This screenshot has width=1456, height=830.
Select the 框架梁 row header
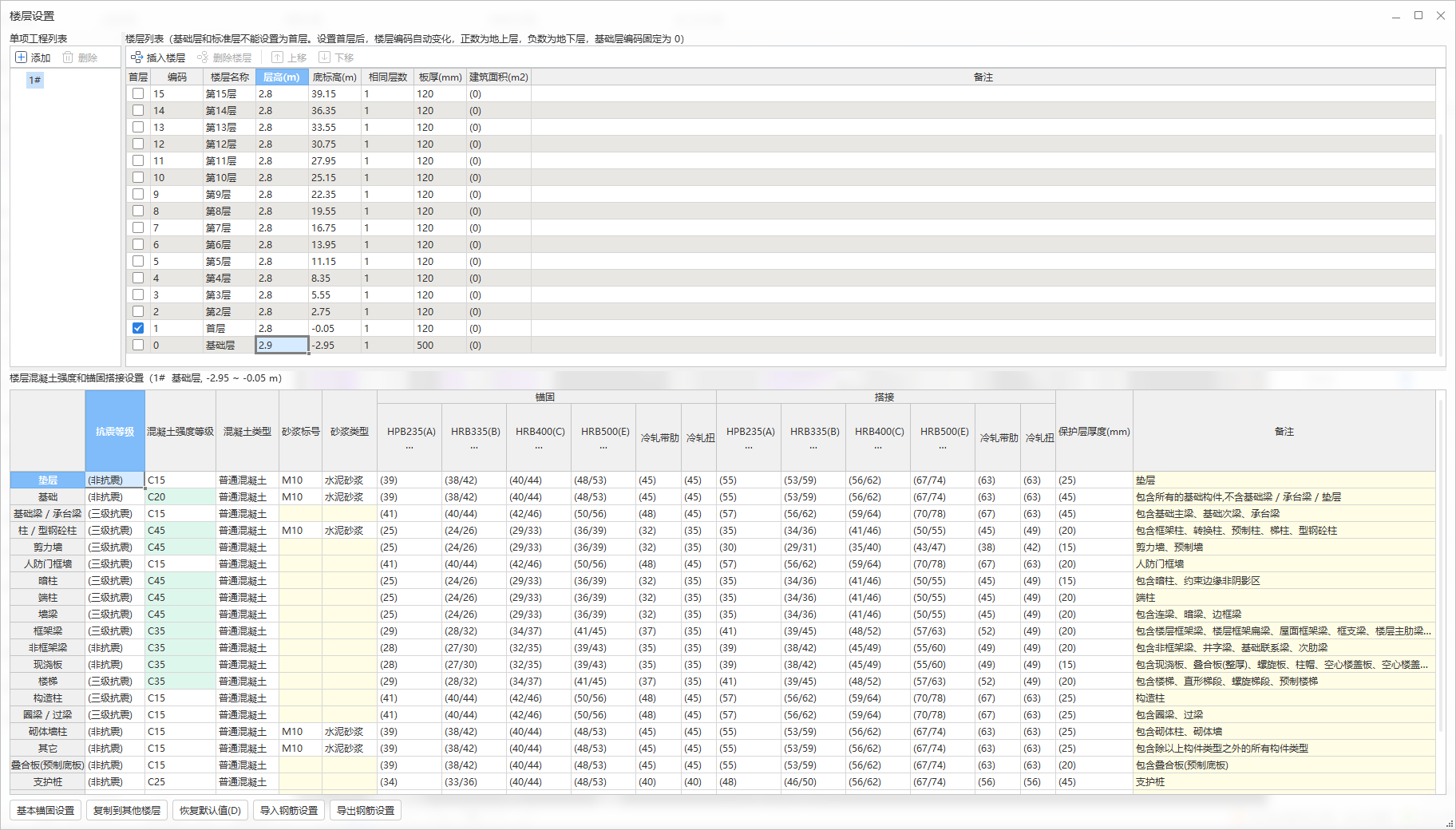coord(48,630)
